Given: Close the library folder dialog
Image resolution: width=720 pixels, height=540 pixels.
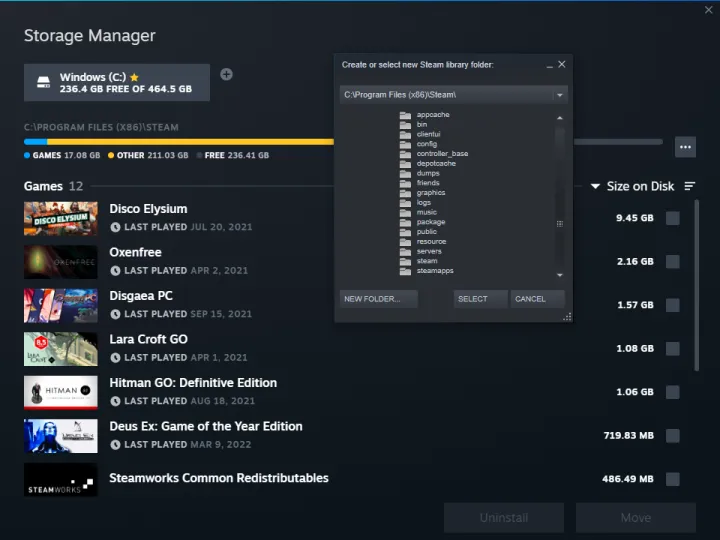Looking at the screenshot, I should coord(562,65).
